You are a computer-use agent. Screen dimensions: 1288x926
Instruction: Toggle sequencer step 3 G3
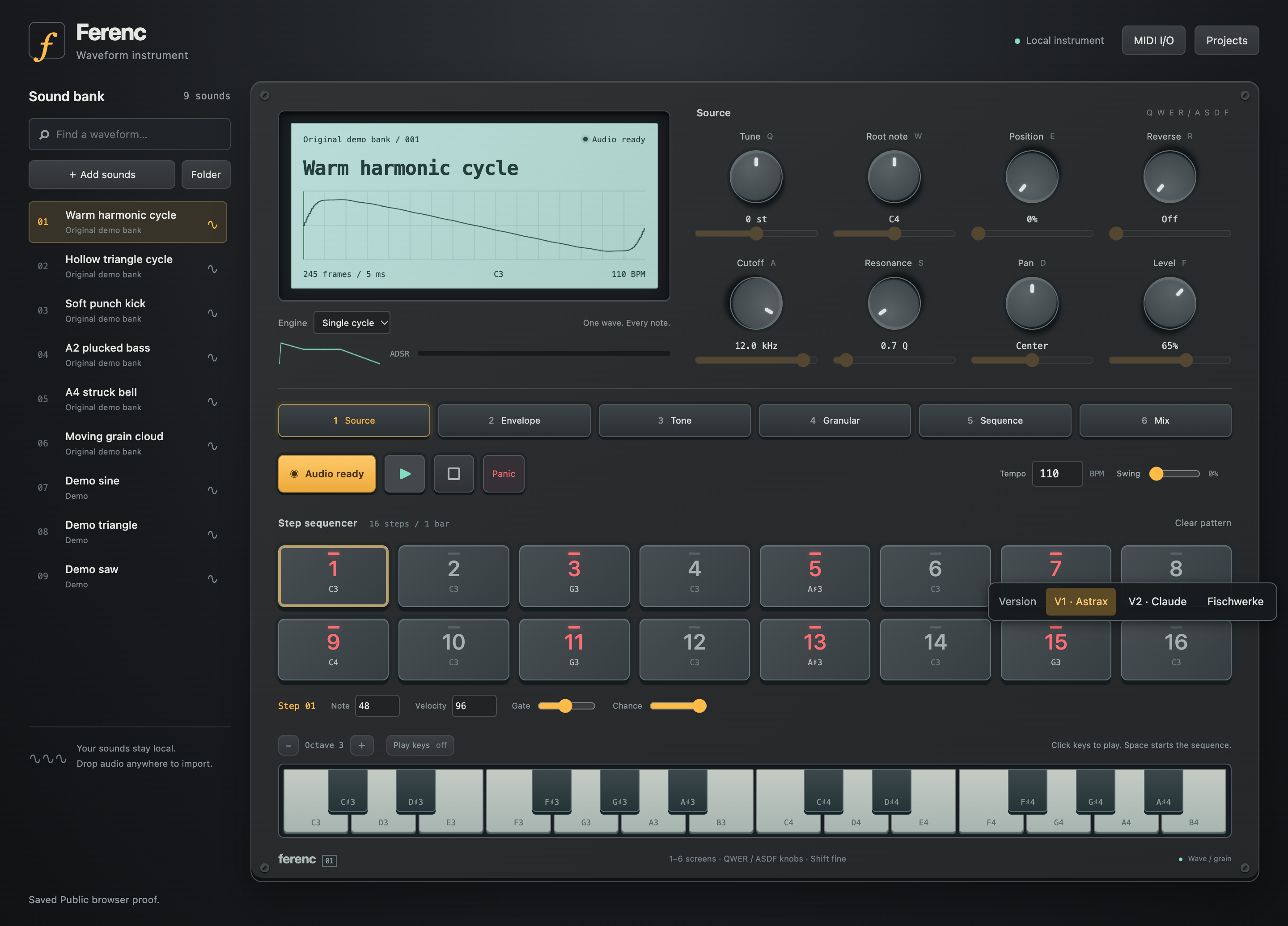(x=574, y=576)
